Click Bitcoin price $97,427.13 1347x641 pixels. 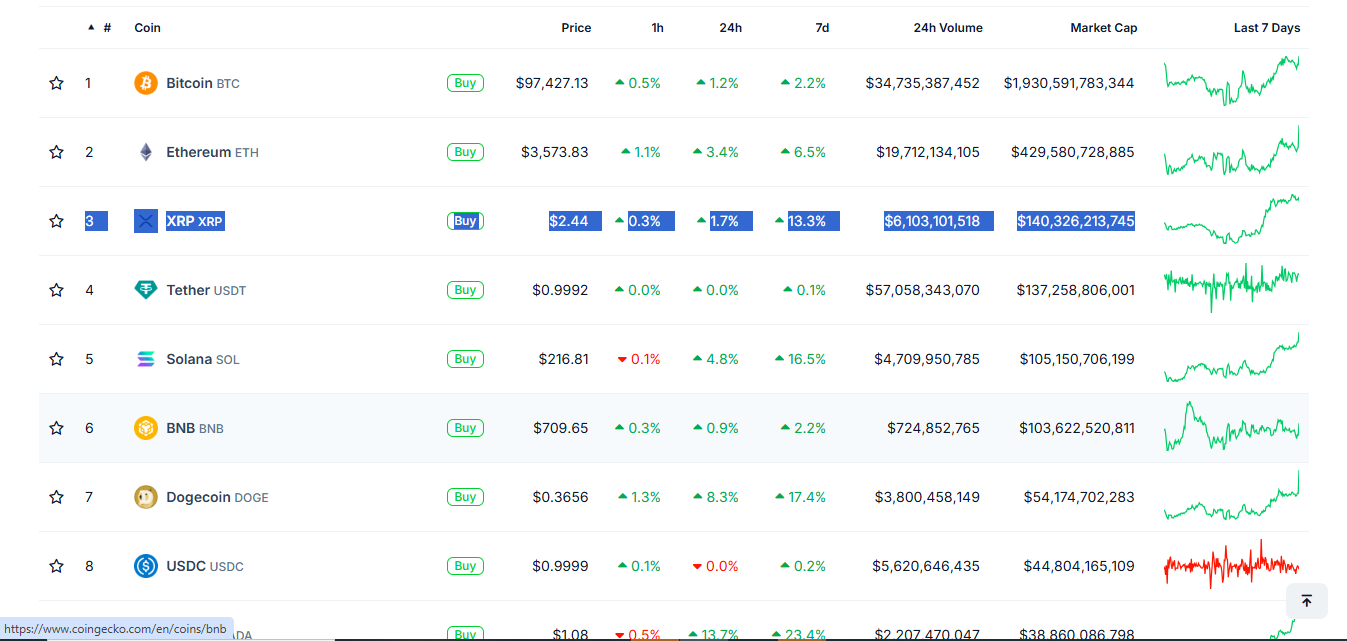[x=552, y=83]
